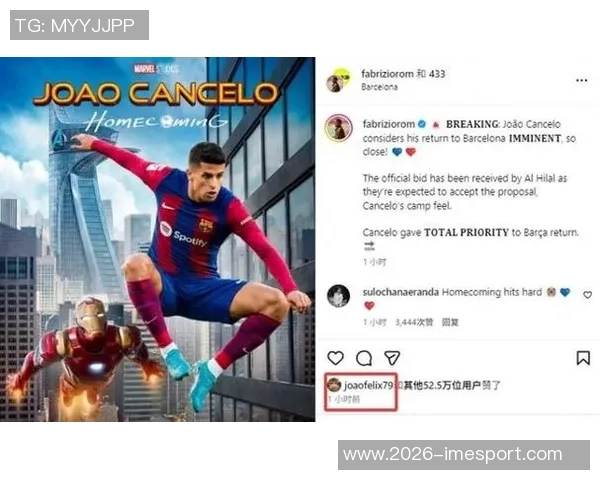View the 3,444 likes on the comment
Screen dimensions: 600x480
(414, 322)
